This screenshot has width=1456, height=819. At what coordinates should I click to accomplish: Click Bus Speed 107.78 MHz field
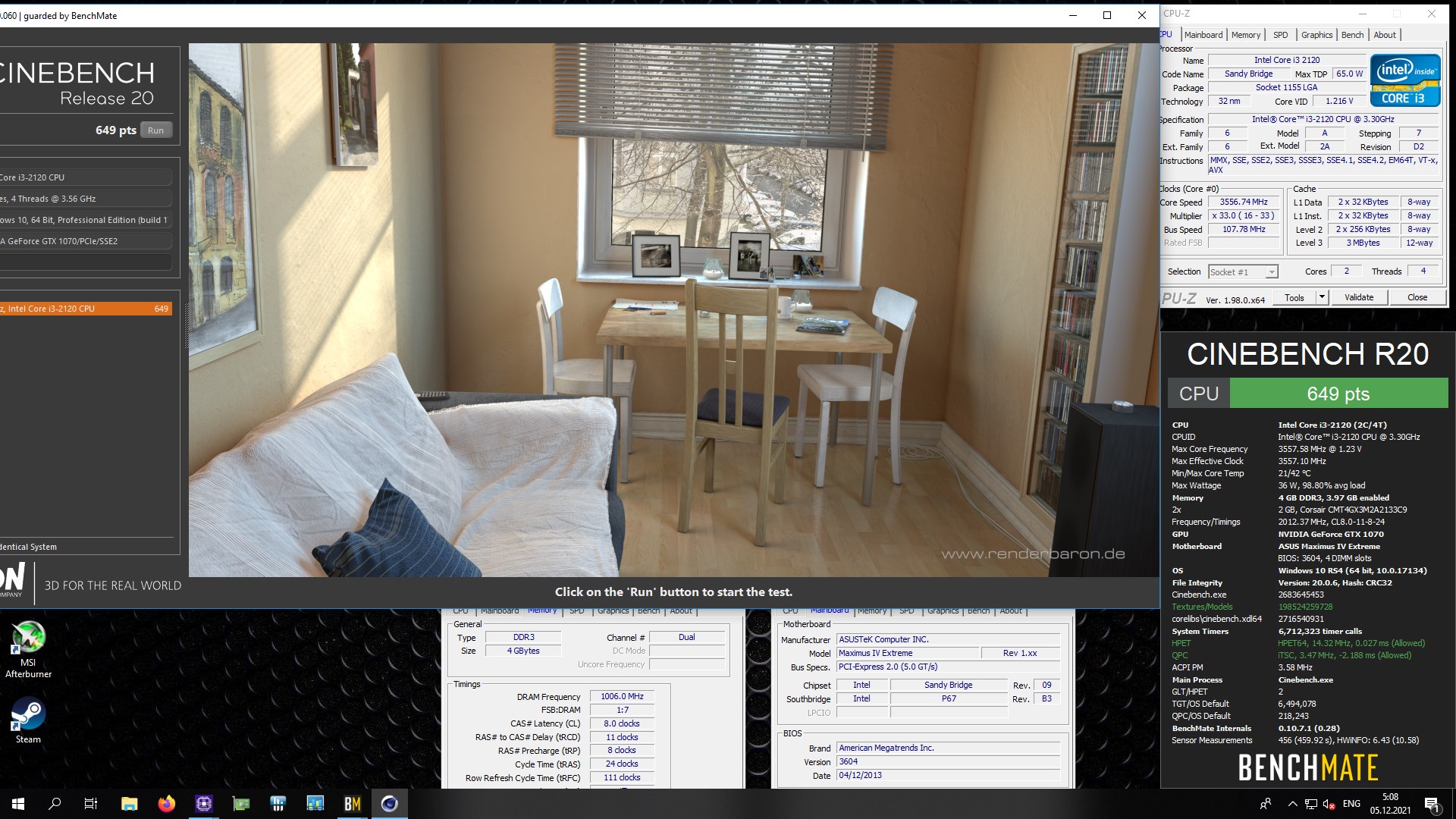(1243, 230)
